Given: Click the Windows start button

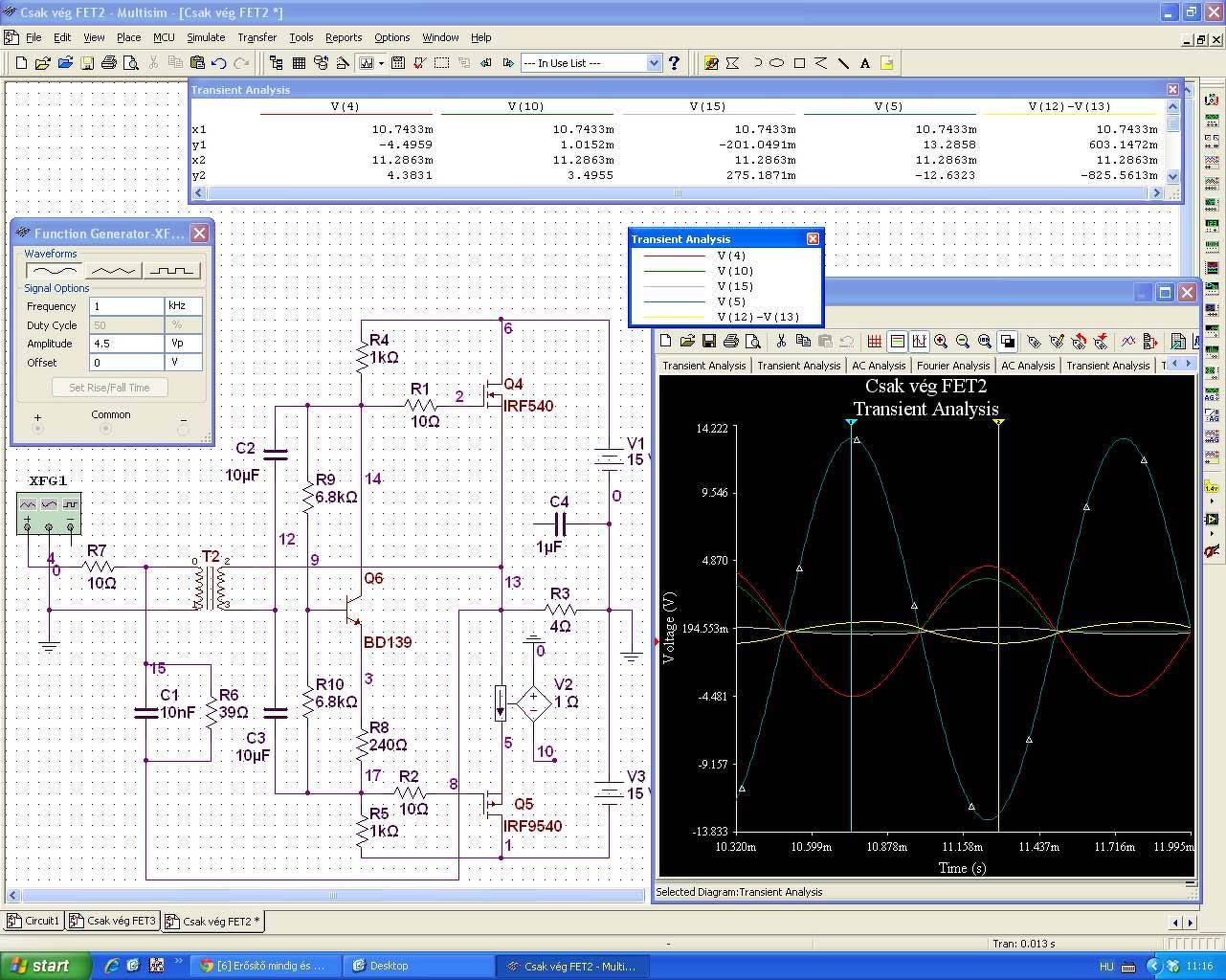Looking at the screenshot, I should (x=44, y=966).
